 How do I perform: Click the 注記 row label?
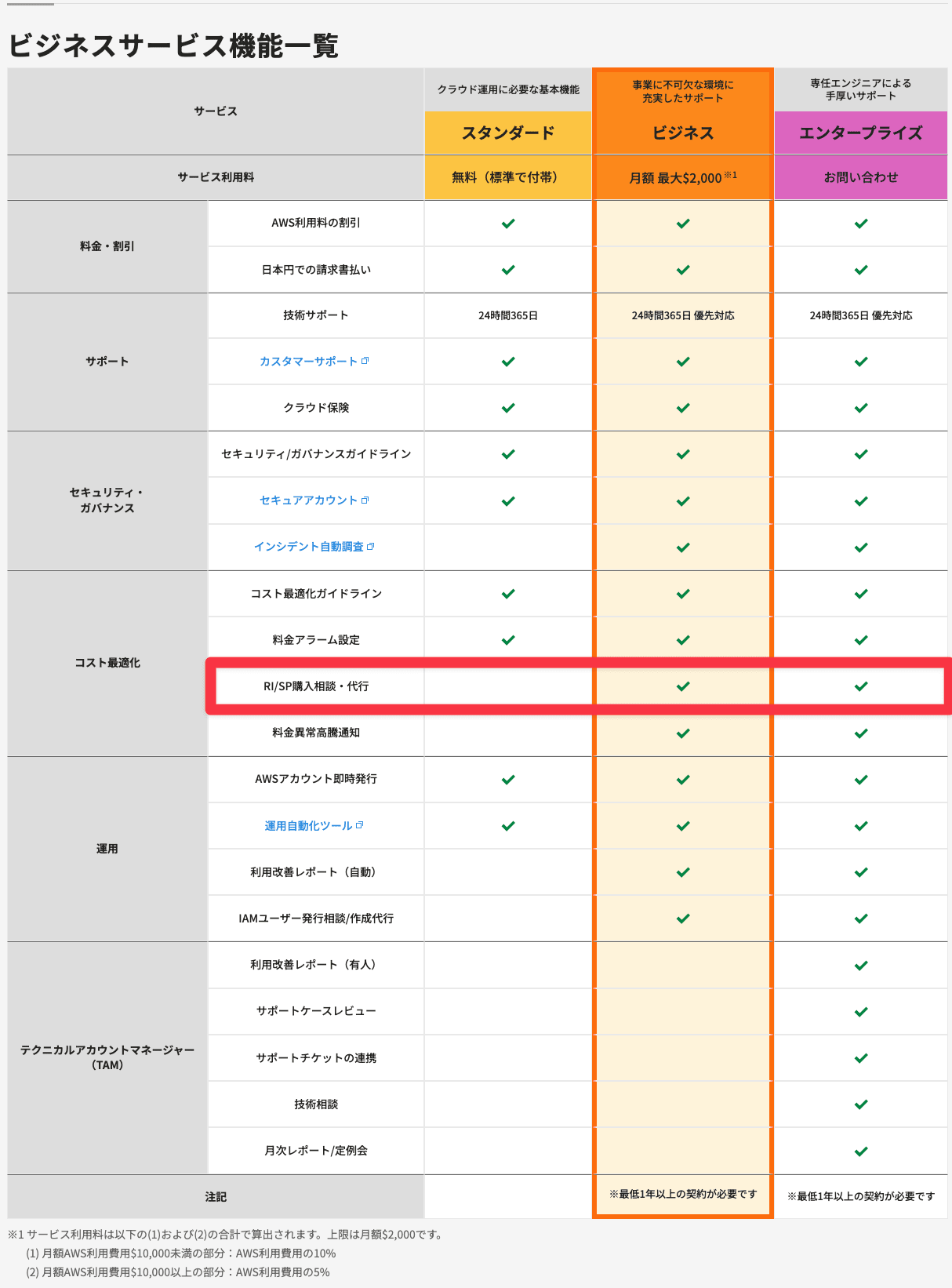coord(216,1197)
